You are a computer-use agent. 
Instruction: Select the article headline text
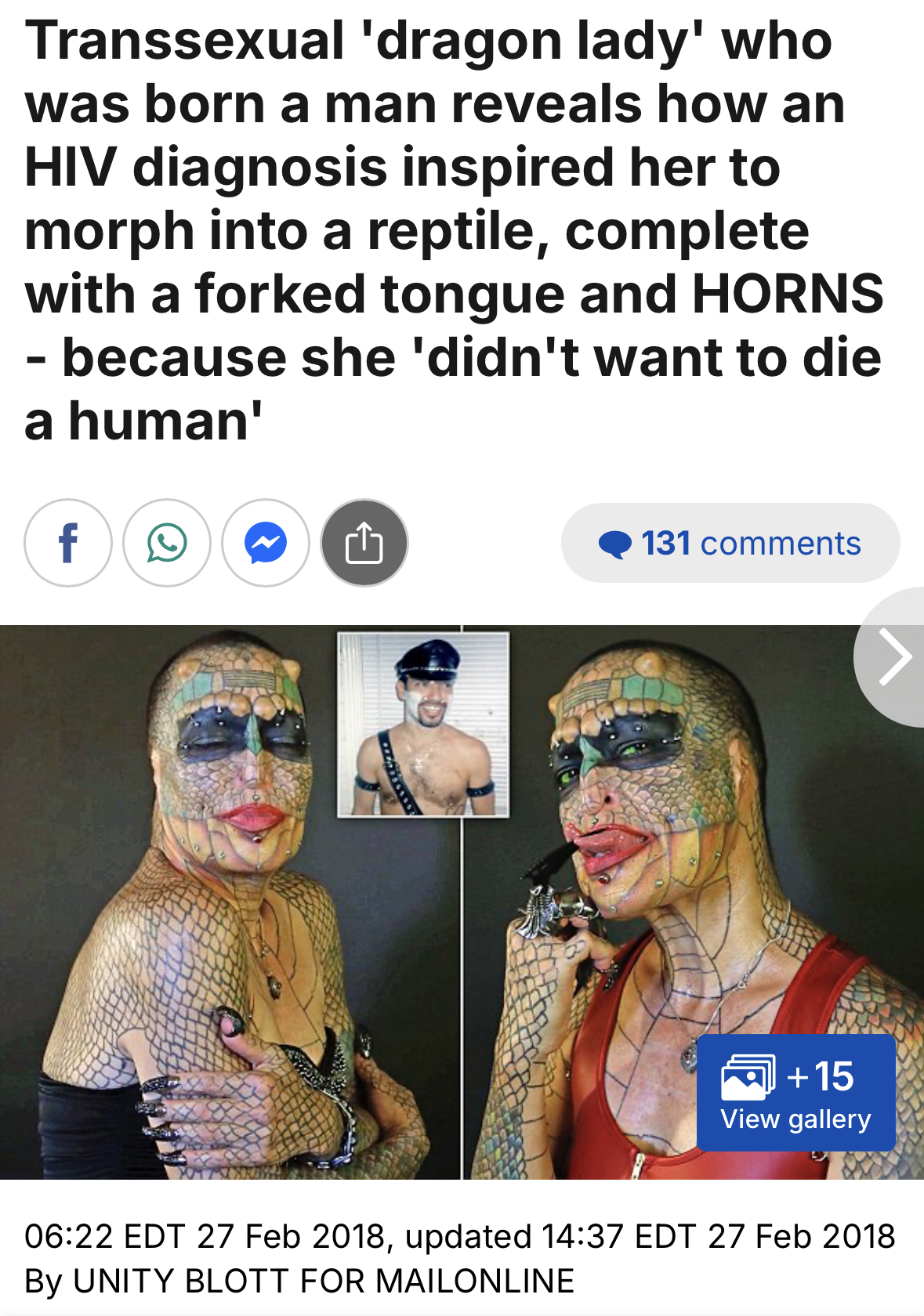pyautogui.click(x=455, y=231)
